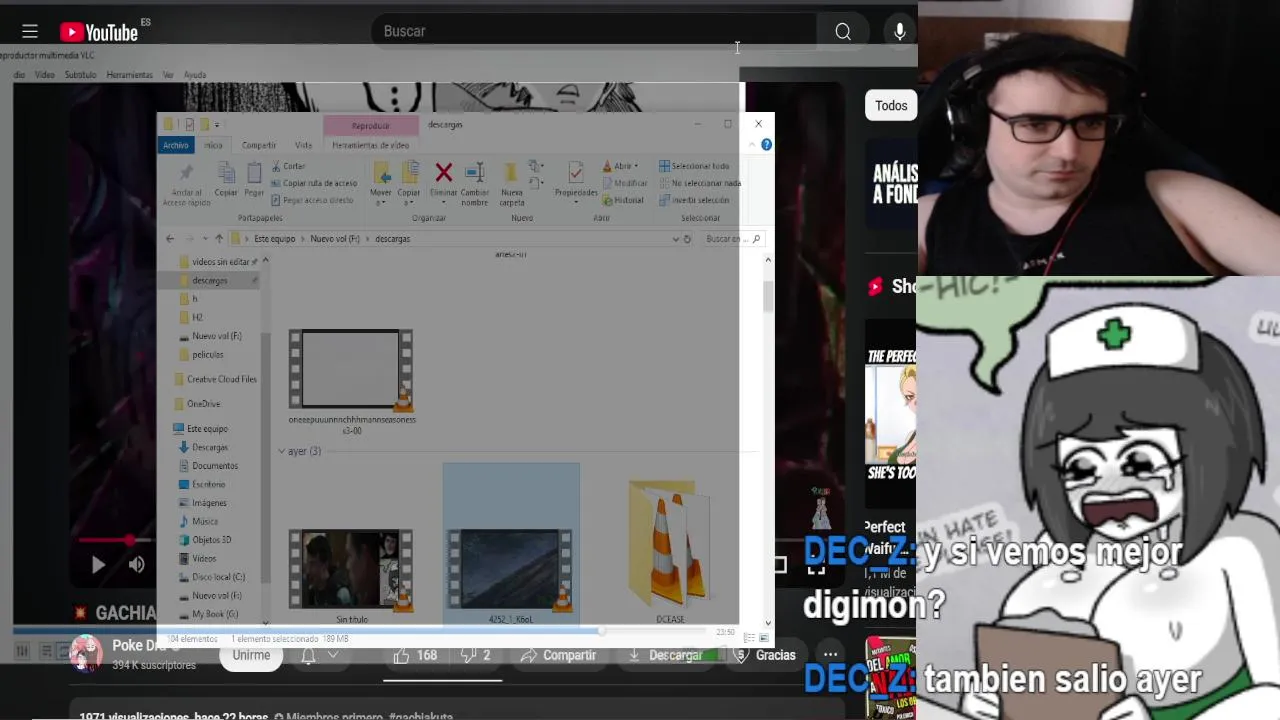
Task: Toggle the notification bell for Poke Dra
Action: [309, 656]
